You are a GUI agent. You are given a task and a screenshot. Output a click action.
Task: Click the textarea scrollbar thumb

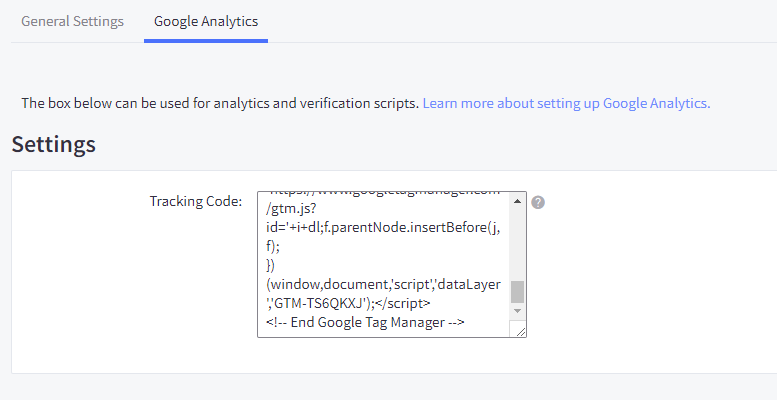517,292
